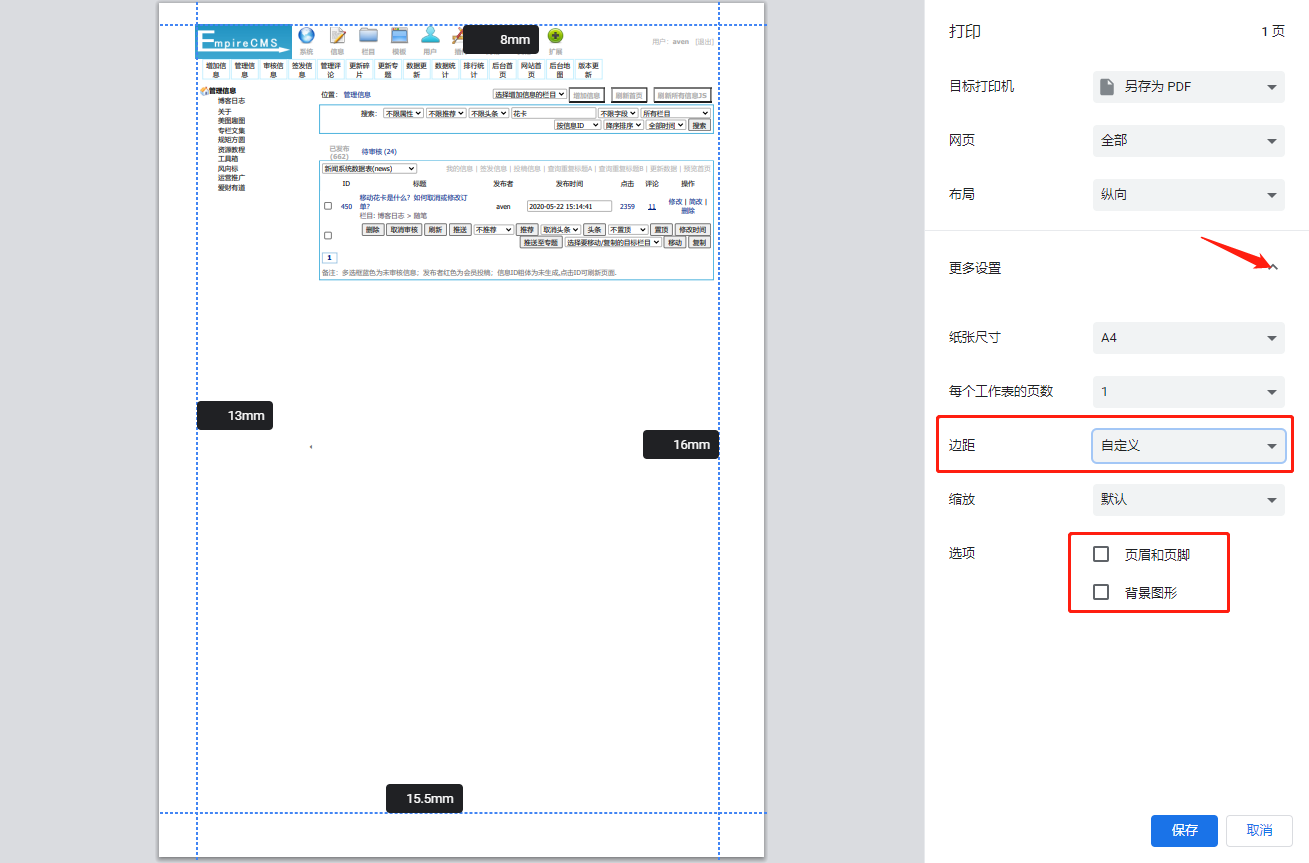Viewport: 1309px width, 863px height.
Task: Click the 用户 person icon in preview
Action: pyautogui.click(x=430, y=36)
